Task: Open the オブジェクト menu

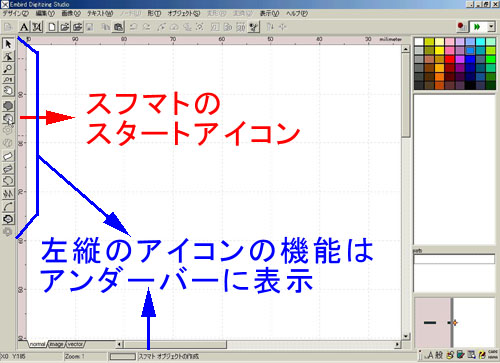Action: click(x=184, y=13)
